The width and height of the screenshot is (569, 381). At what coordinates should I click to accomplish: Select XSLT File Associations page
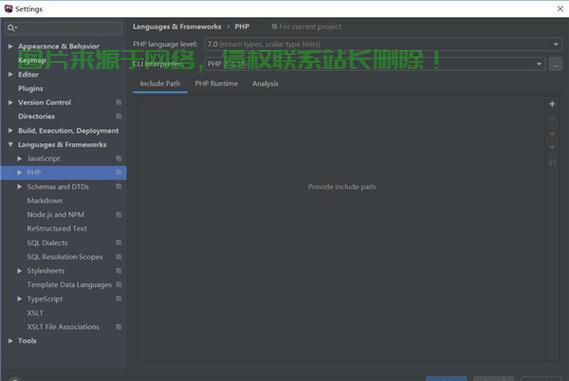pos(63,327)
